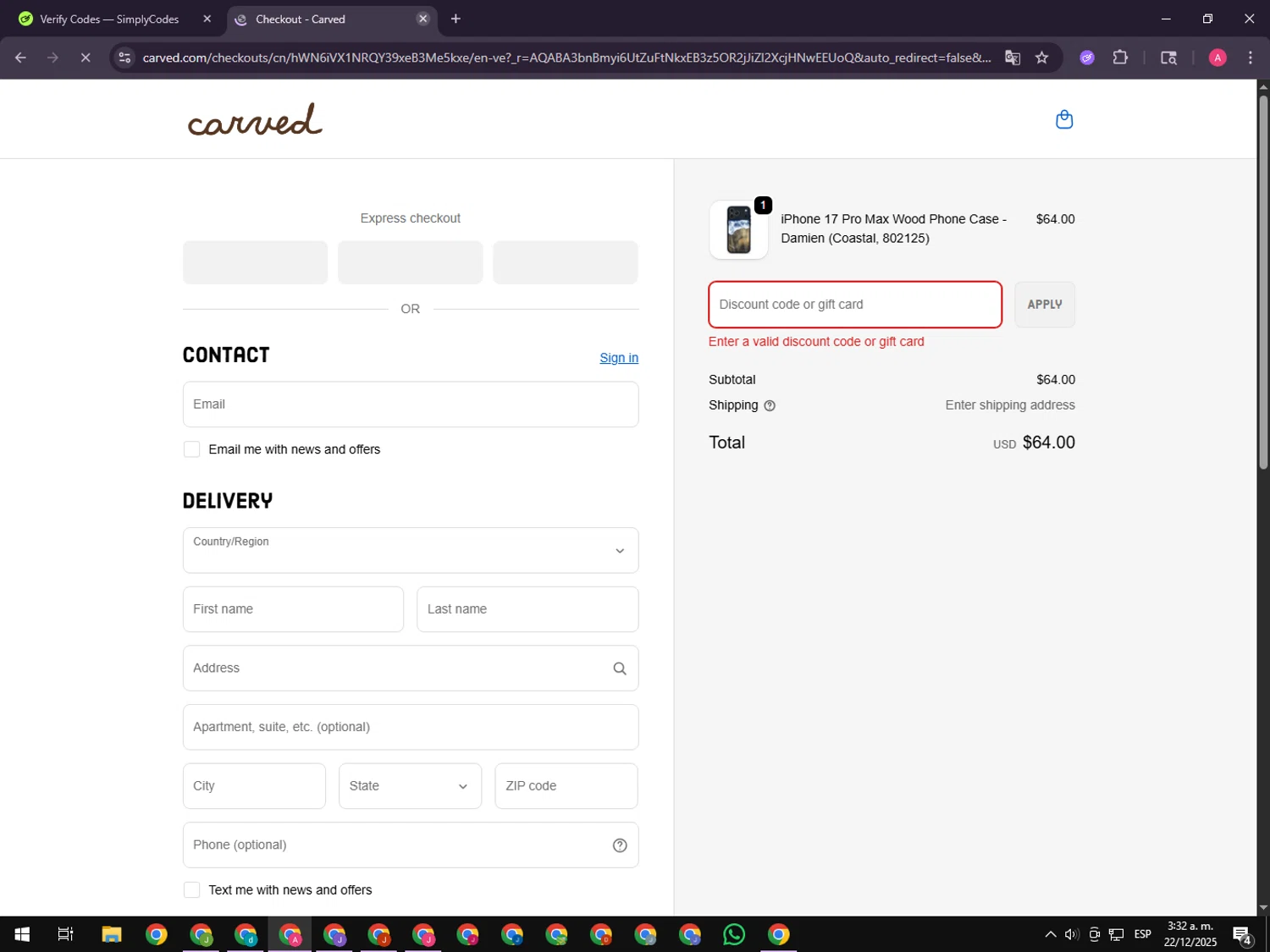Show hidden system tray icons
This screenshot has width=1270, height=952.
point(1050,934)
